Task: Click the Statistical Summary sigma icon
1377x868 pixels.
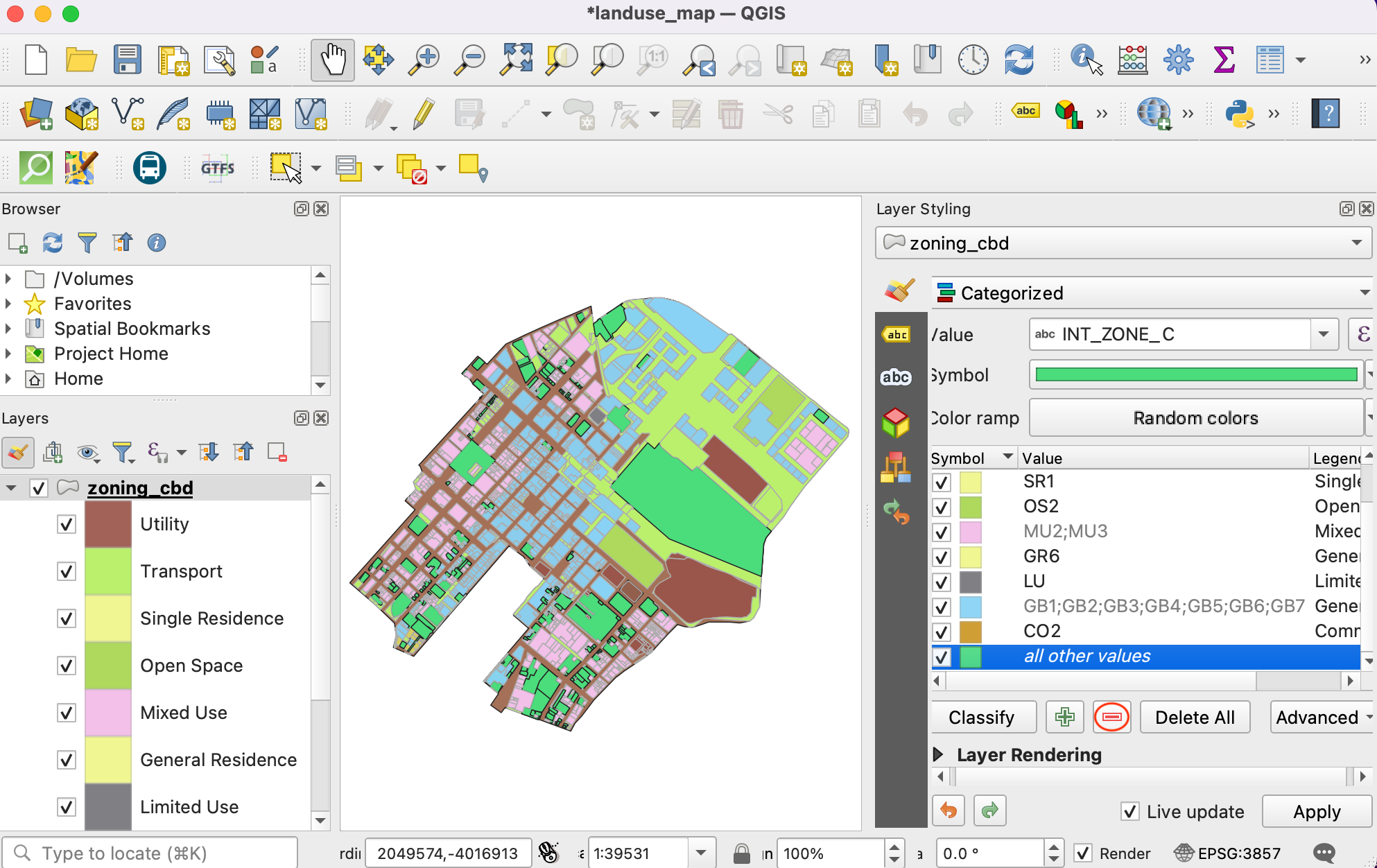Action: (x=1224, y=60)
